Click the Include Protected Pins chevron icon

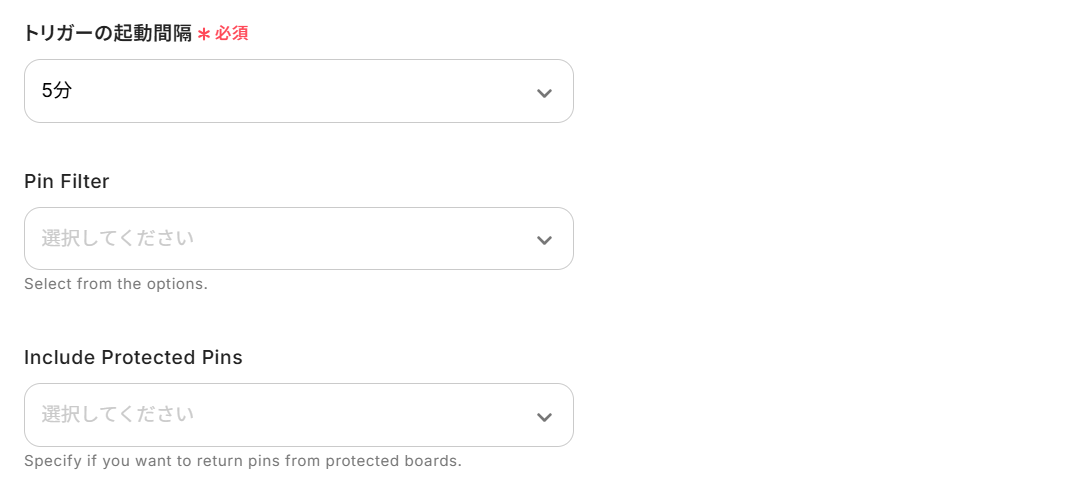click(x=544, y=416)
